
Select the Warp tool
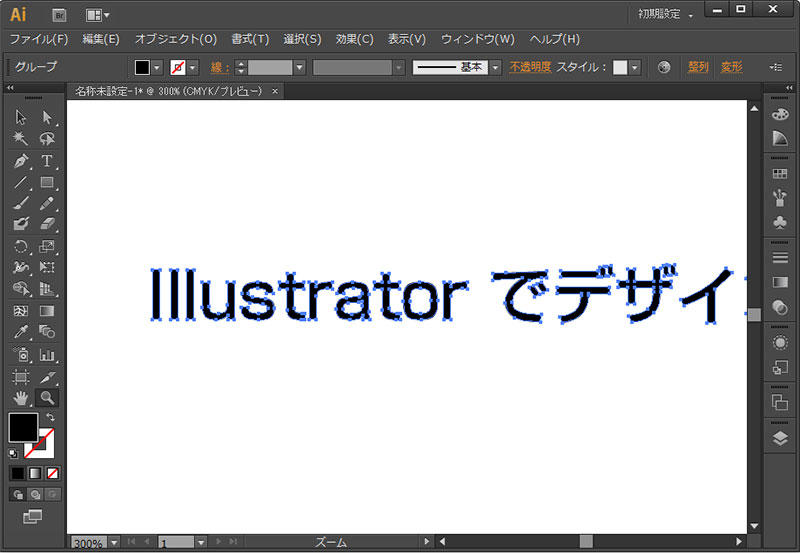[x=20, y=267]
